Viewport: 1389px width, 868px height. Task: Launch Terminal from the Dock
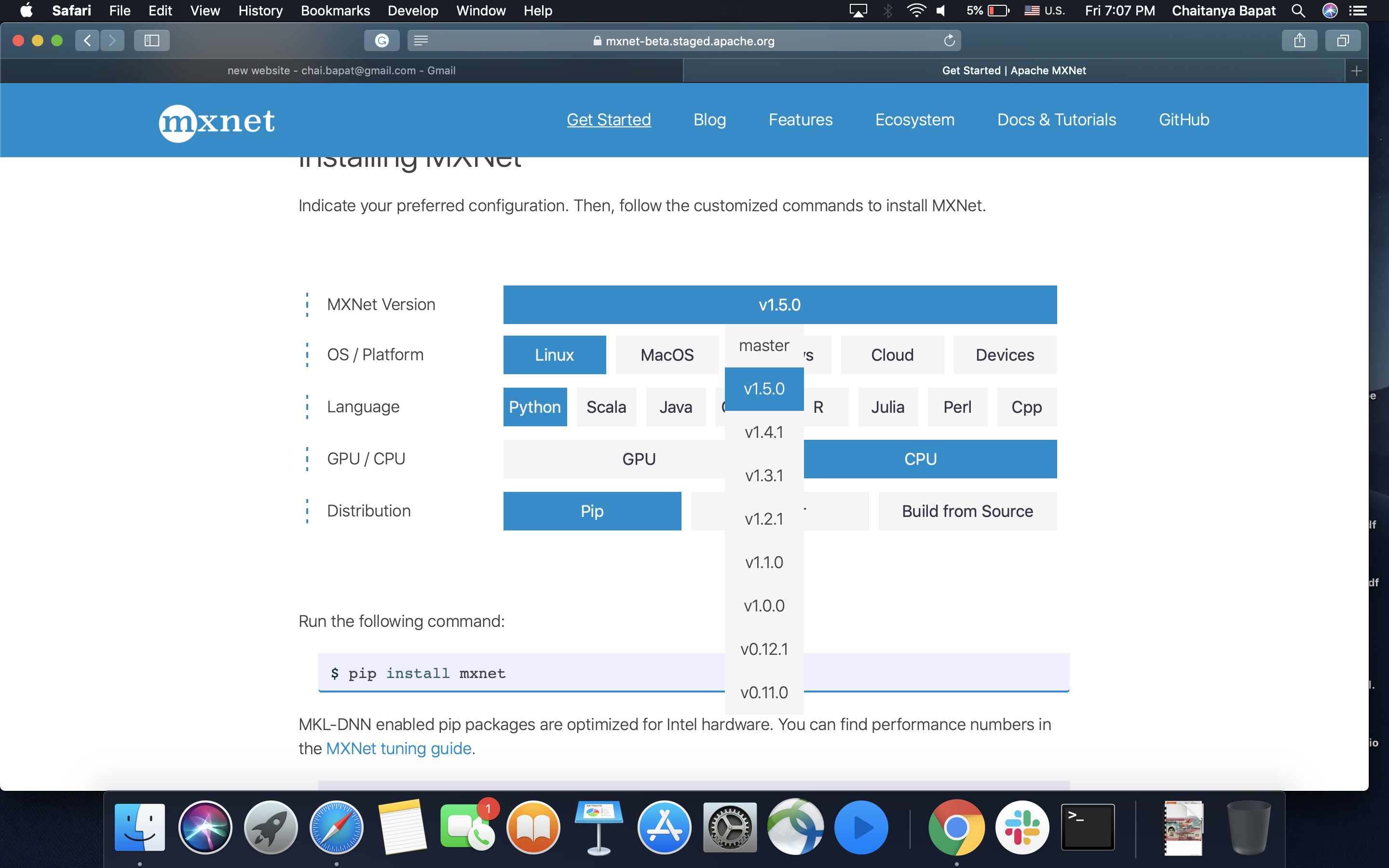[x=1088, y=827]
